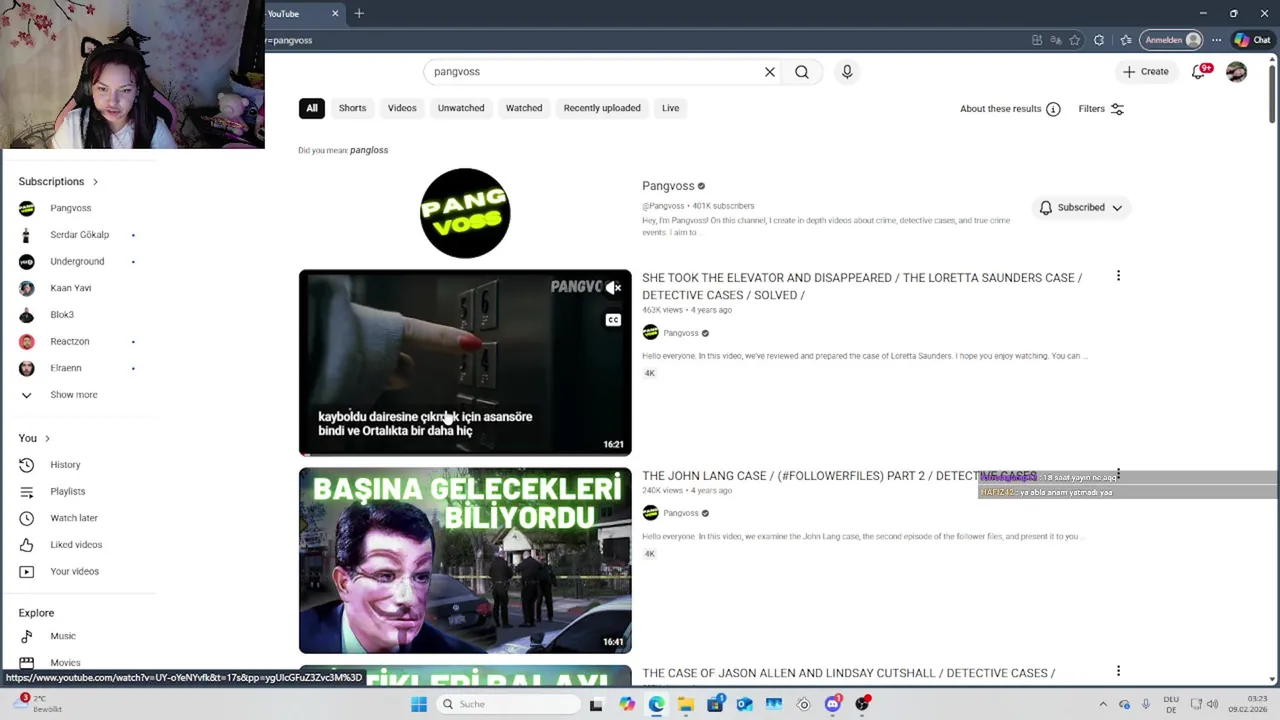Open Liked videos in the sidebar

(78, 545)
